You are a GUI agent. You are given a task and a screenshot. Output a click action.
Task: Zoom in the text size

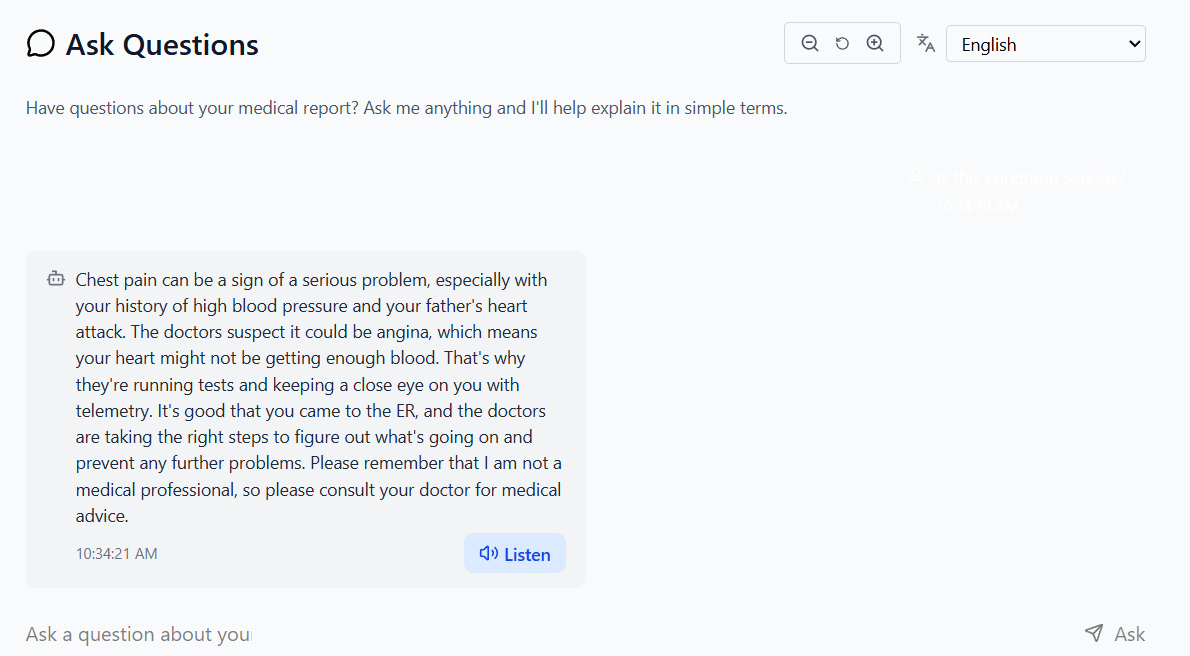[x=875, y=43]
